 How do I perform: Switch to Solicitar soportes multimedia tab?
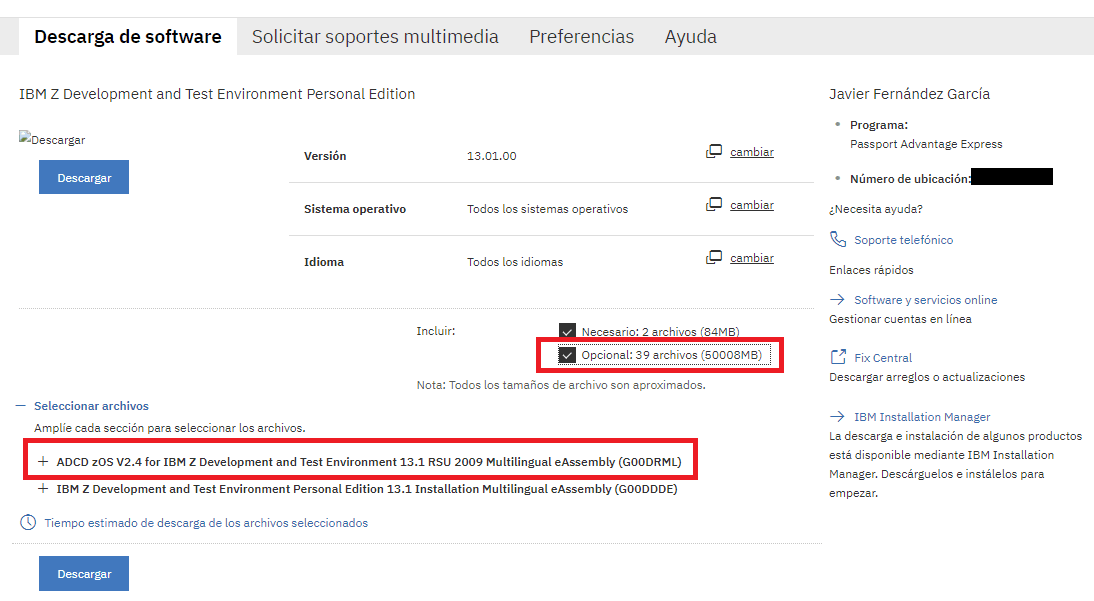[375, 37]
